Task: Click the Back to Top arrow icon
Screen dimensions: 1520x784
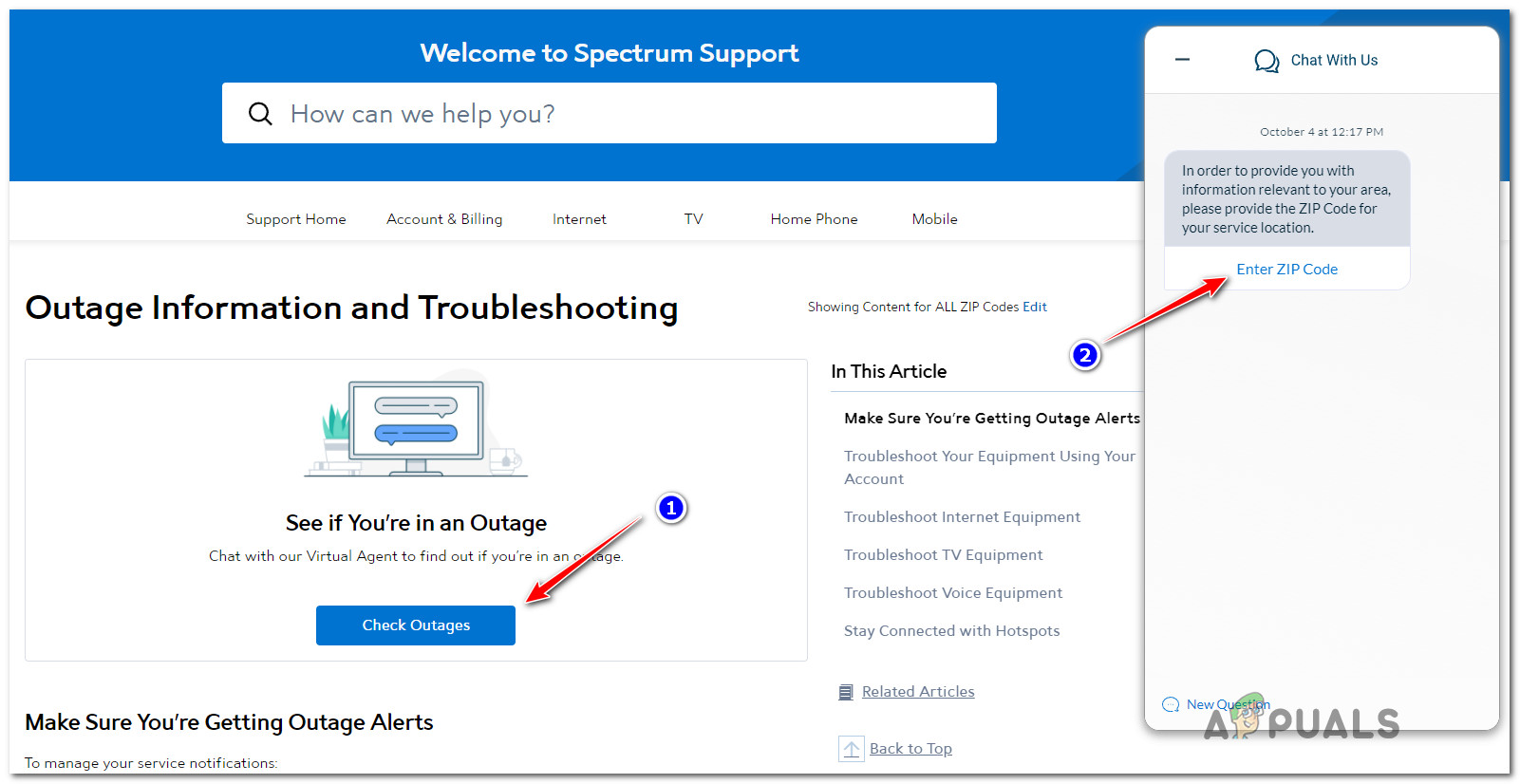Action: point(852,749)
